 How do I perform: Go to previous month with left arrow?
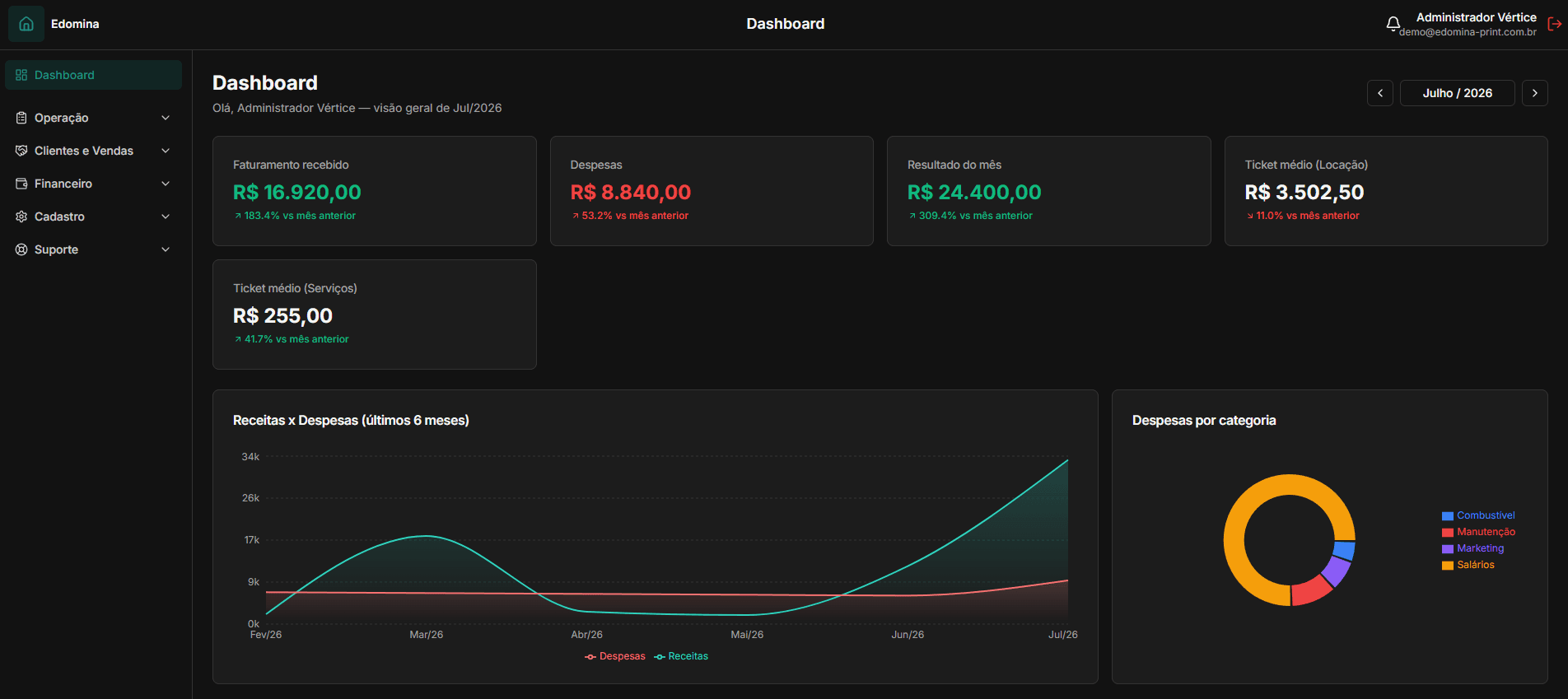[1380, 93]
